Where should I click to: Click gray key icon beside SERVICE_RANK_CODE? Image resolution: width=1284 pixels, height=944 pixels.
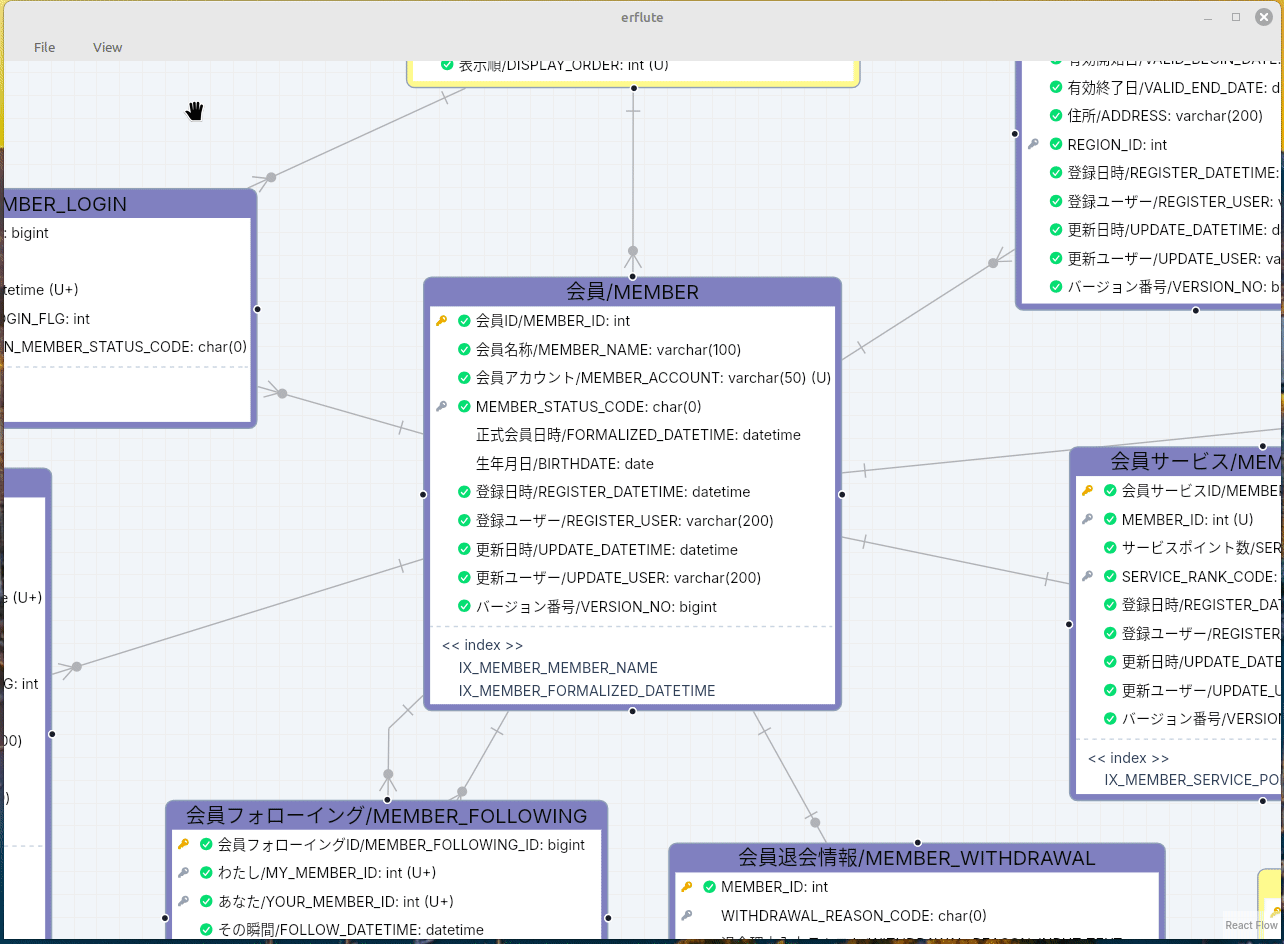(x=1087, y=577)
